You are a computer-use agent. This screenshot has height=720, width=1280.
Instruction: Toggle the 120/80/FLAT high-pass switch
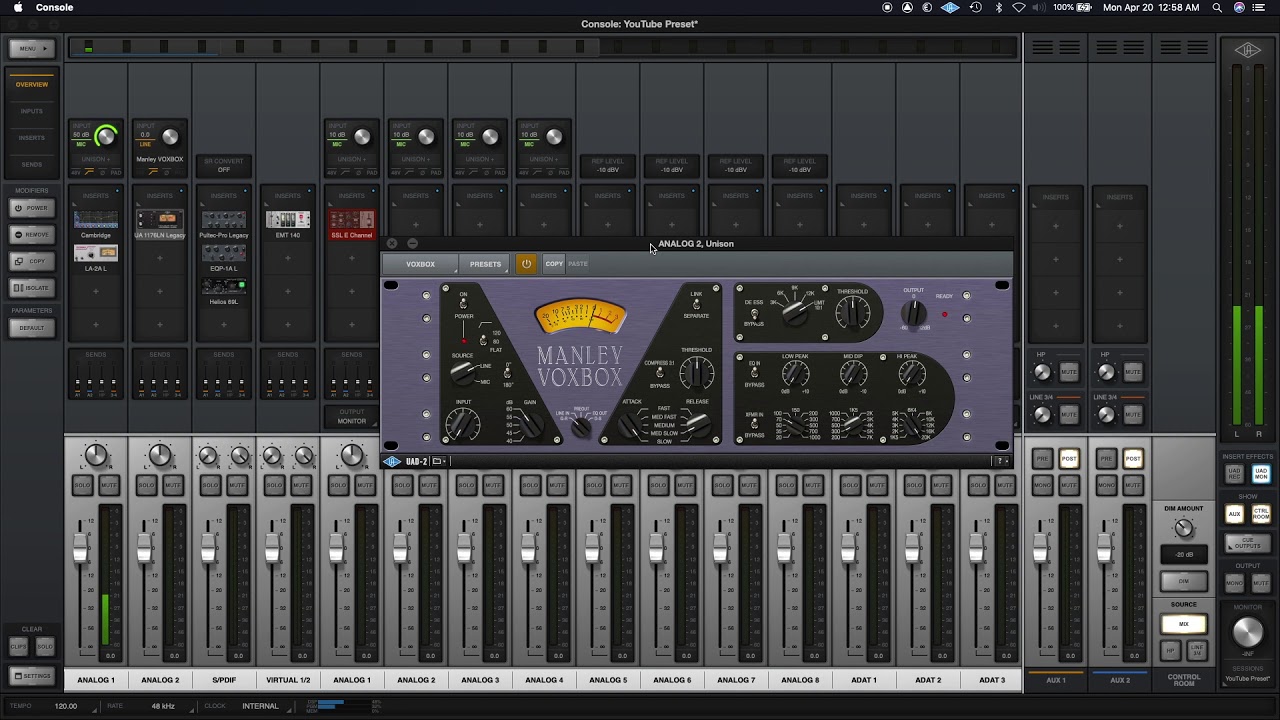point(483,340)
